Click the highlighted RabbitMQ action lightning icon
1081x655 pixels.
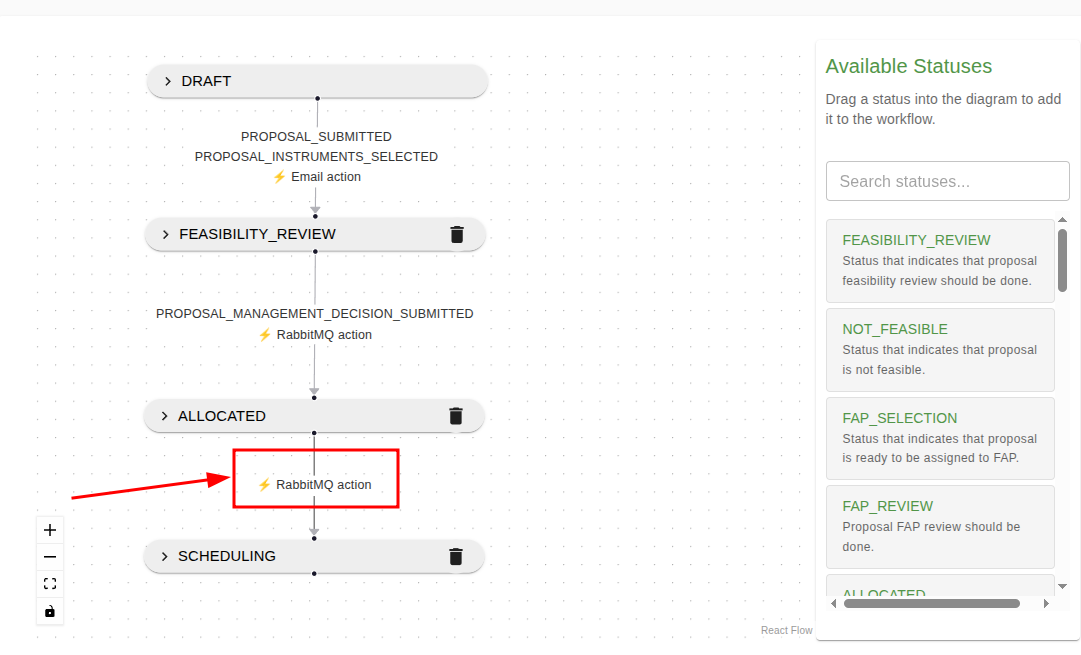pyautogui.click(x=263, y=484)
